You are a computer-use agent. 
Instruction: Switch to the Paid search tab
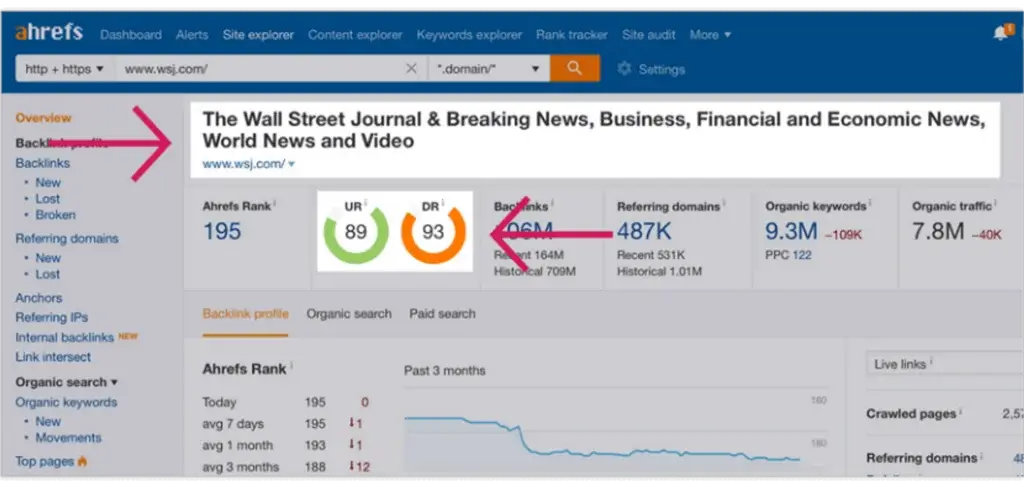tap(442, 313)
